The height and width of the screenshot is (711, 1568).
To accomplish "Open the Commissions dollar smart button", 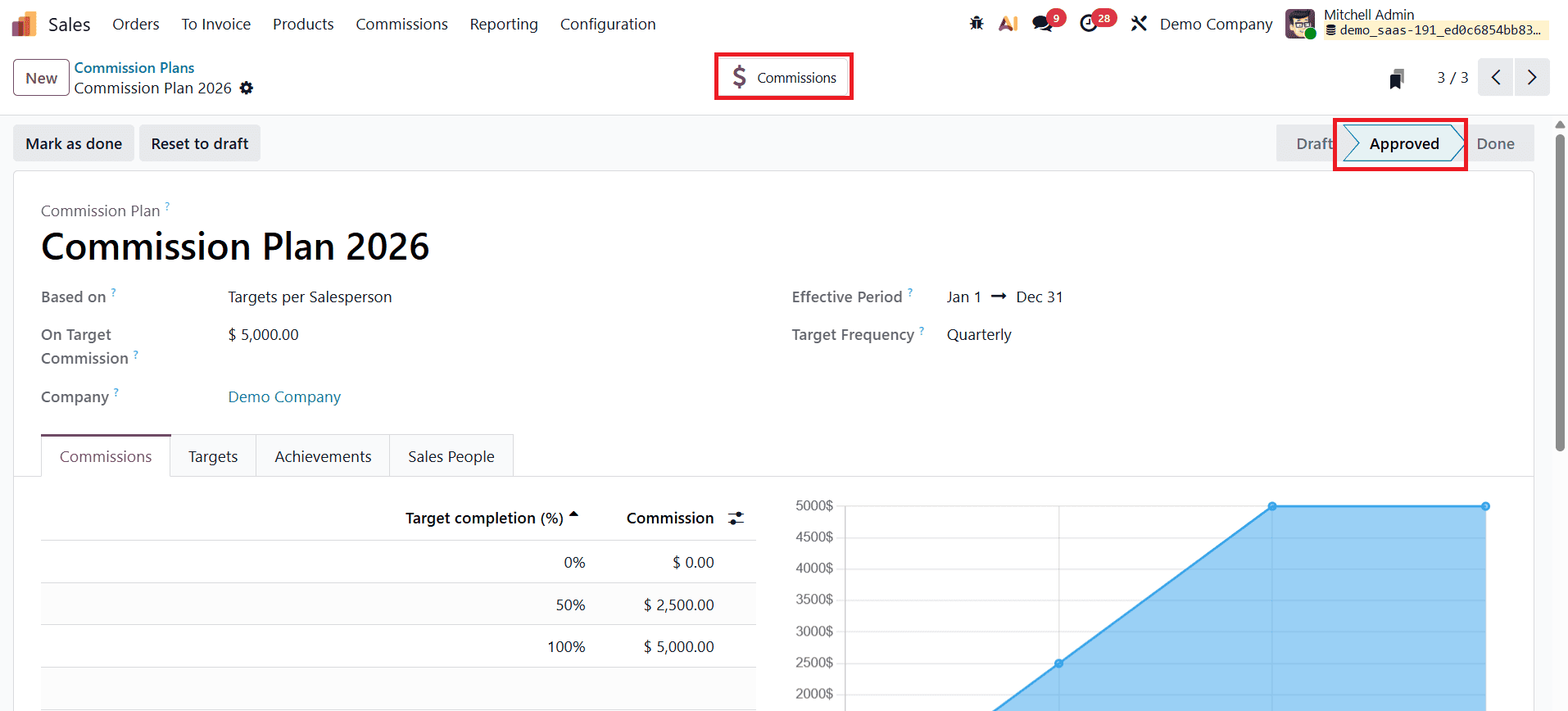I will click(784, 77).
